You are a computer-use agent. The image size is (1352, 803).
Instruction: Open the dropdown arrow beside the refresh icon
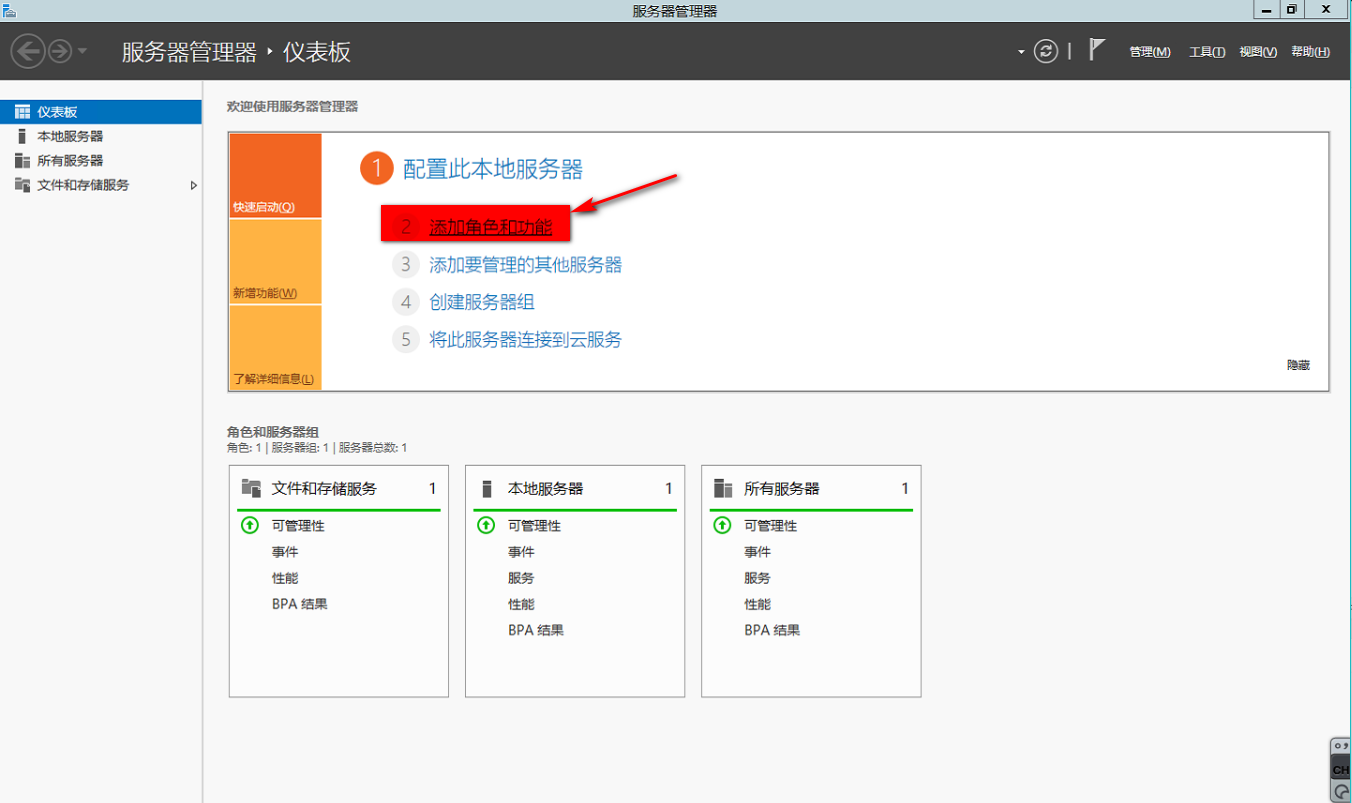pos(1021,52)
